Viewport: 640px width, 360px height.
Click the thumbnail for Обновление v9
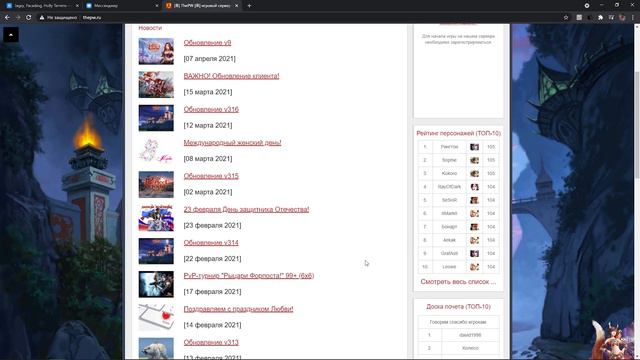click(156, 51)
